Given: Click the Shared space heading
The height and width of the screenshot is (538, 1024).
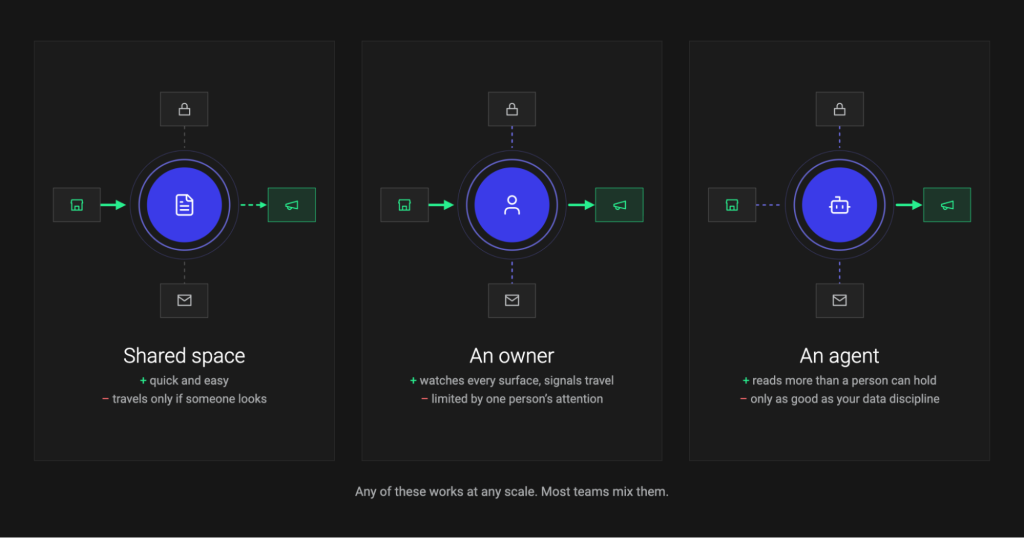Looking at the screenshot, I should tap(184, 356).
